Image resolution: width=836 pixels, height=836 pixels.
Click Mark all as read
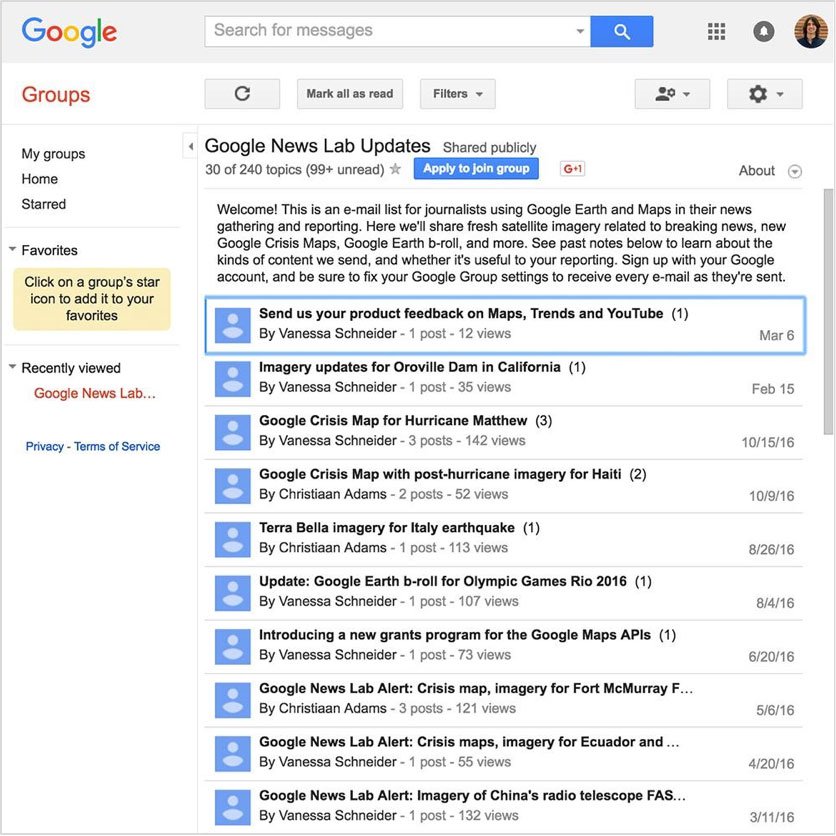tap(350, 94)
